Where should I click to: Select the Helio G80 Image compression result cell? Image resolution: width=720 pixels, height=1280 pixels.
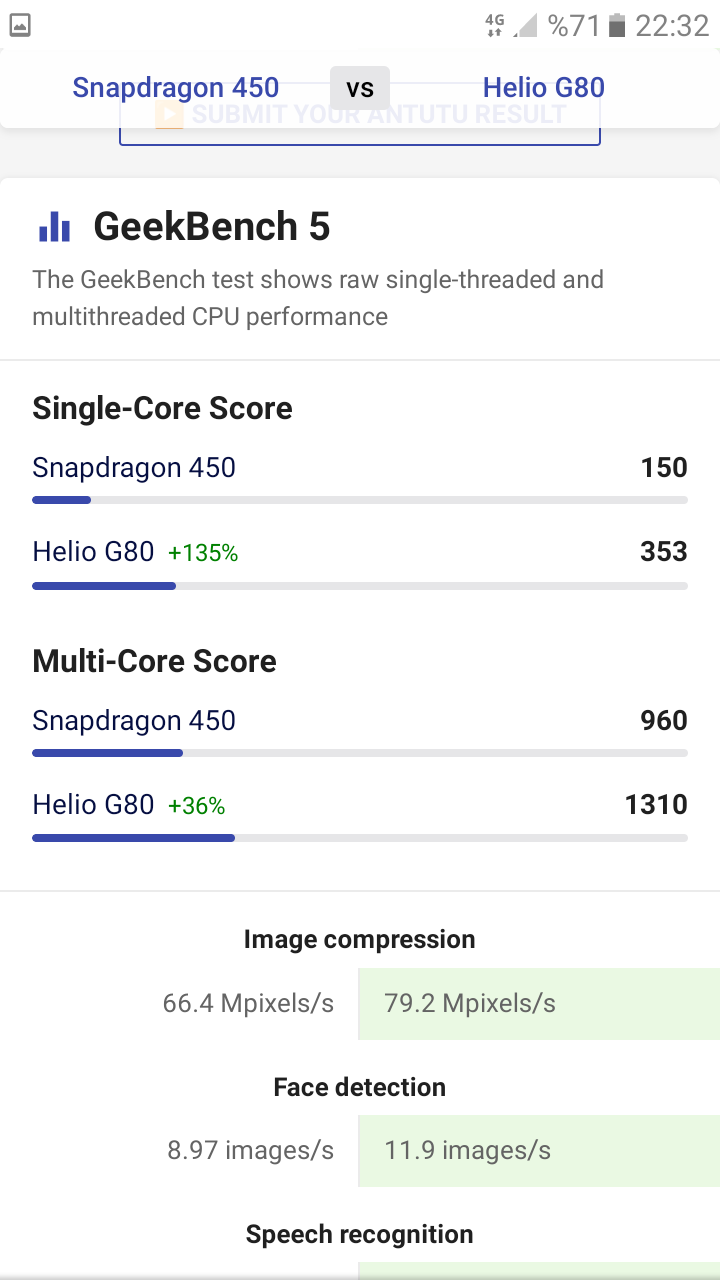point(539,1003)
